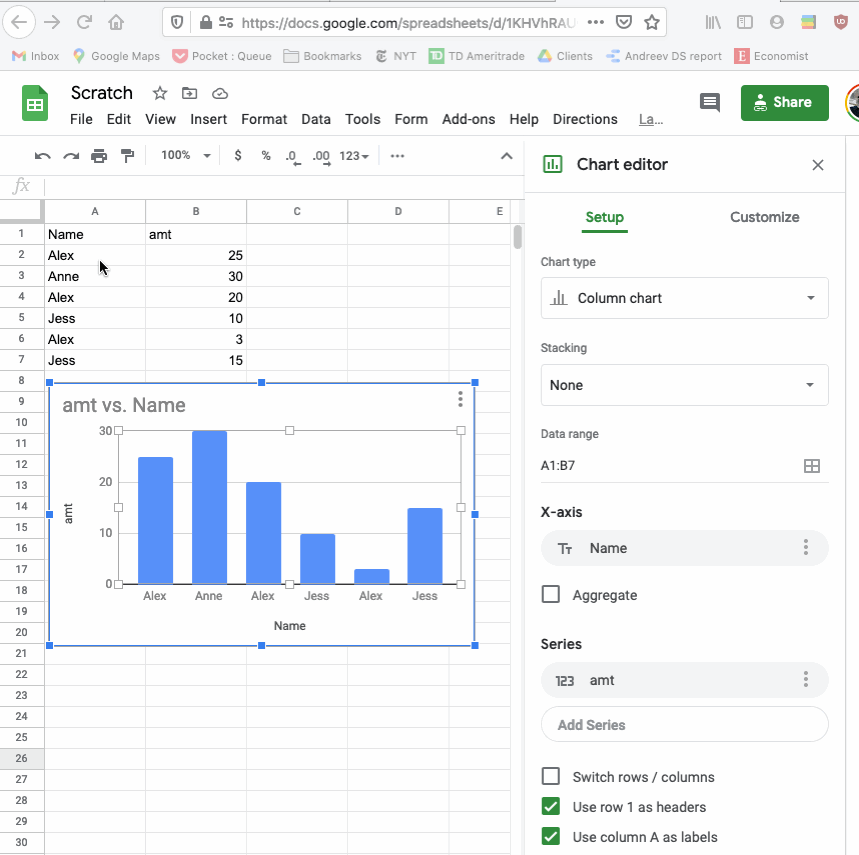Check Switch rows / columns
Screen dimensions: 859x855
pyautogui.click(x=550, y=776)
